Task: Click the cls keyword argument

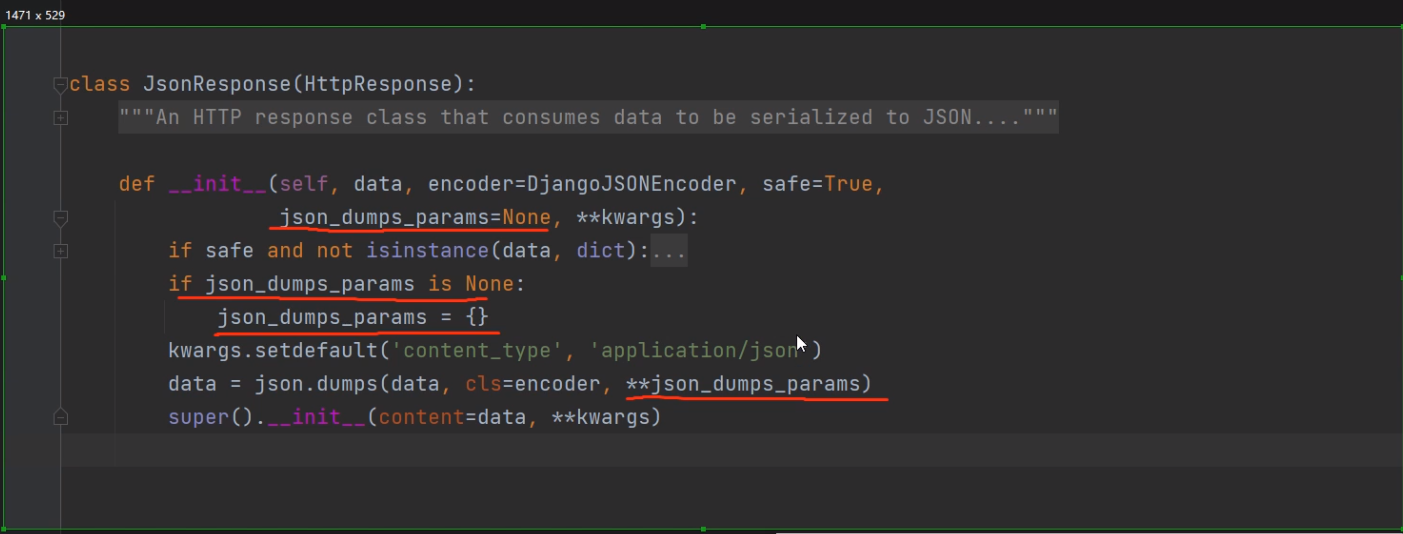Action: coord(483,384)
